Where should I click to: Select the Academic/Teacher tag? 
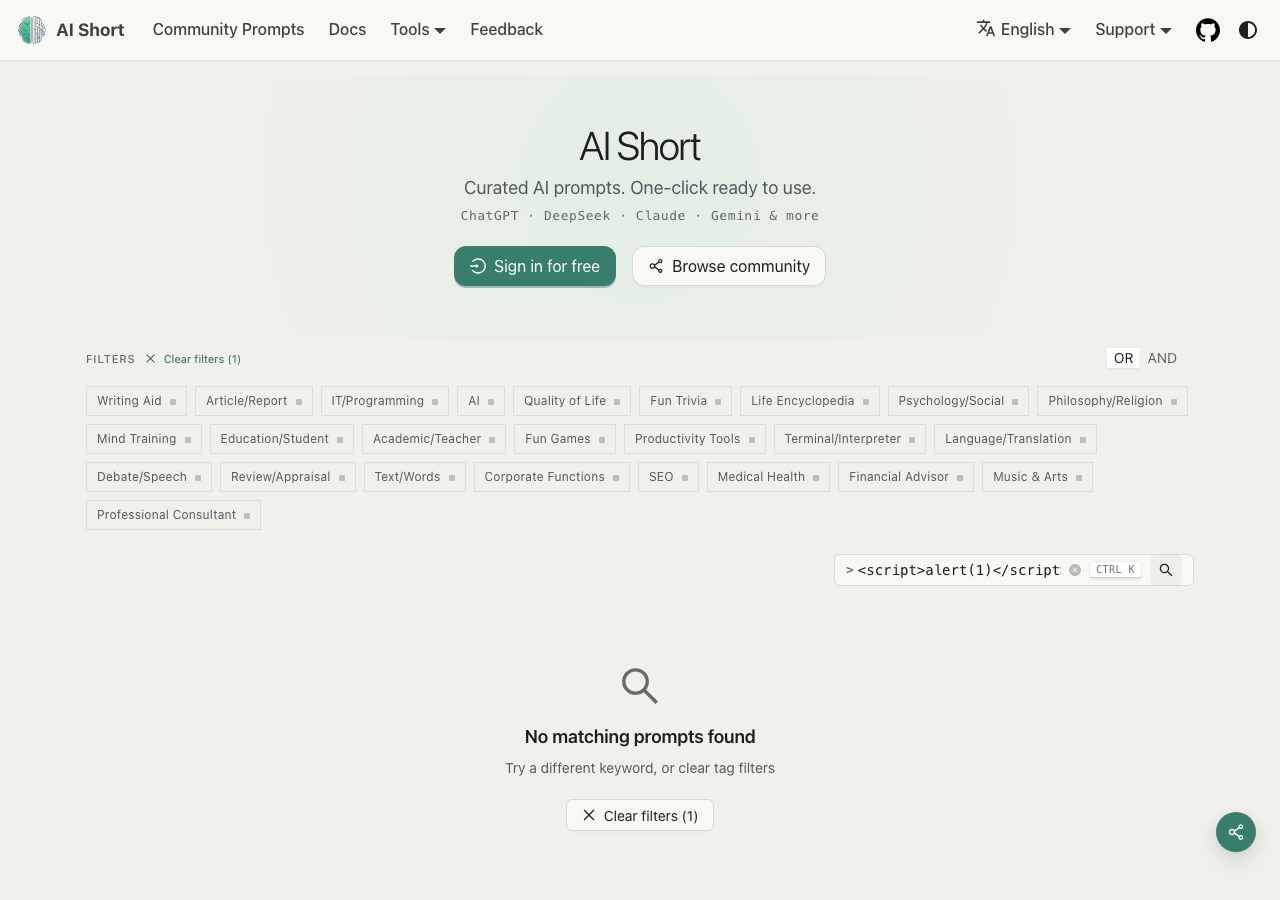434,439
